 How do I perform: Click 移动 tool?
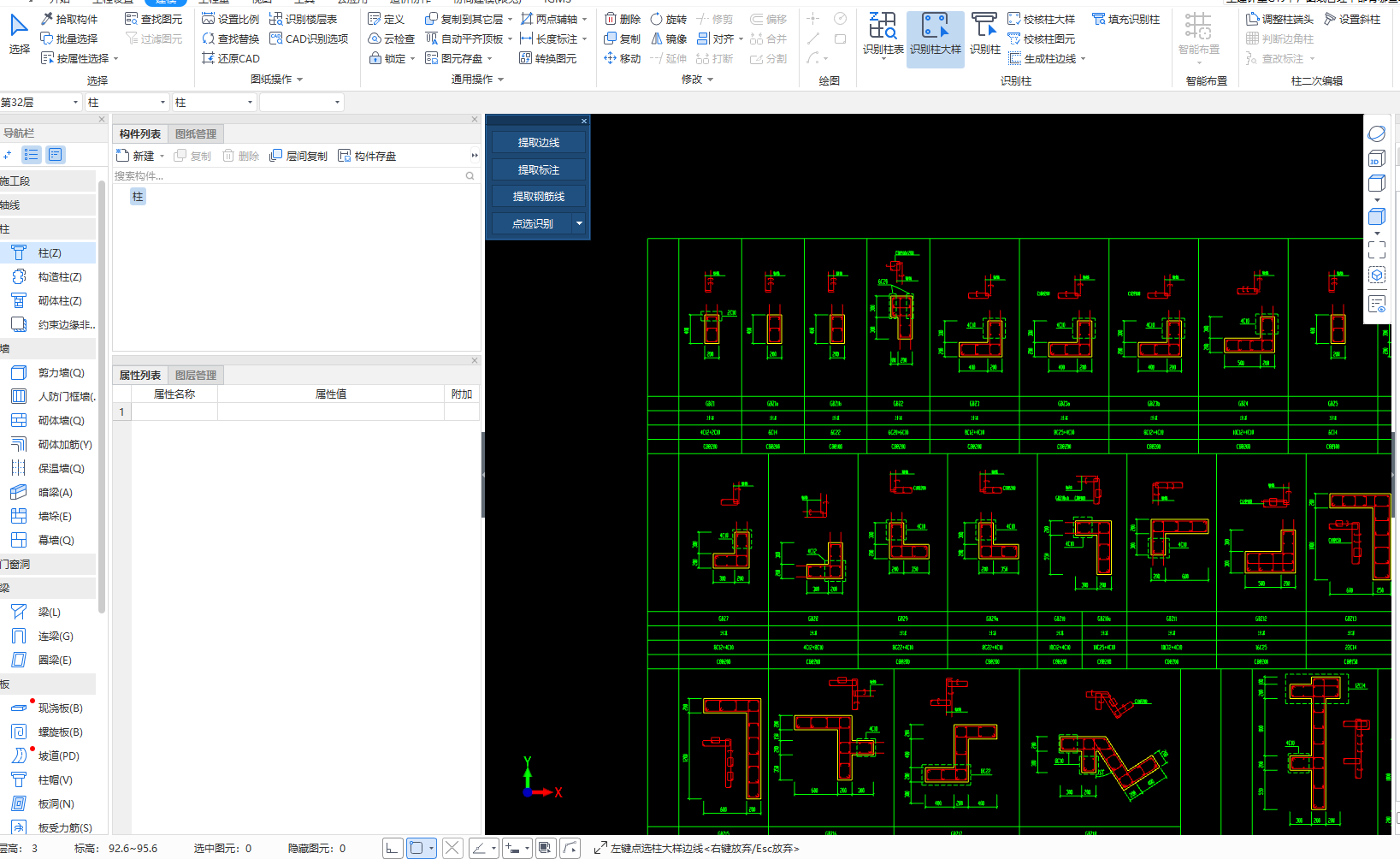(623, 58)
